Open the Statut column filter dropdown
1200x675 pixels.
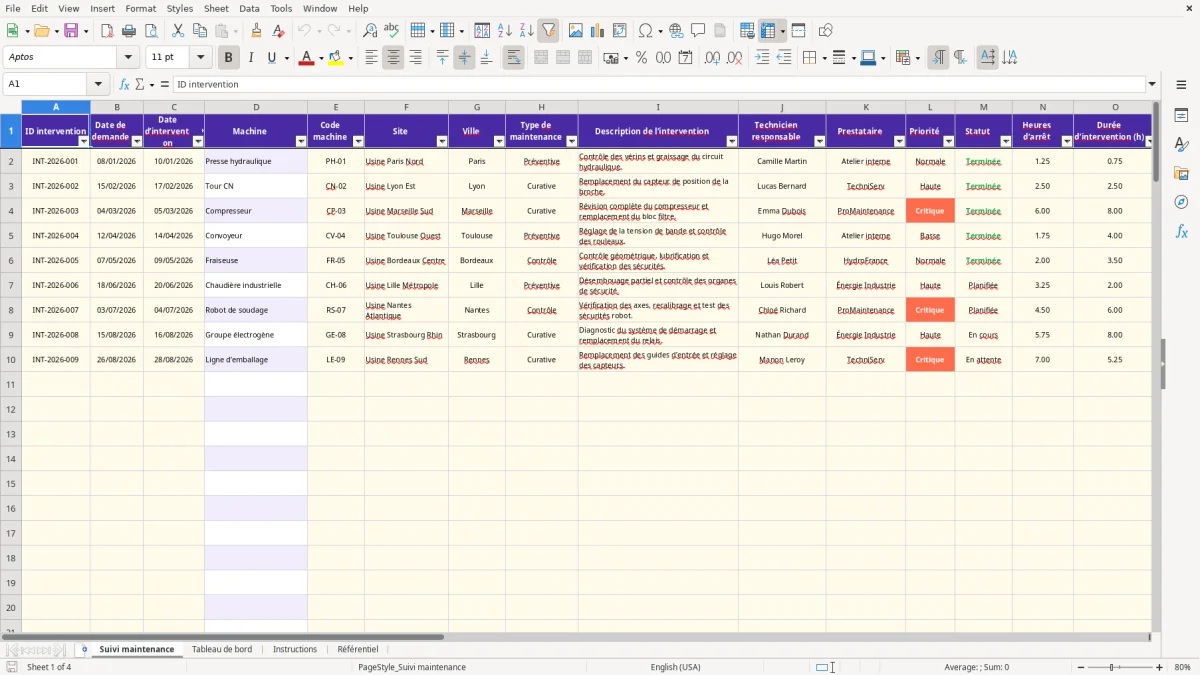[1005, 141]
